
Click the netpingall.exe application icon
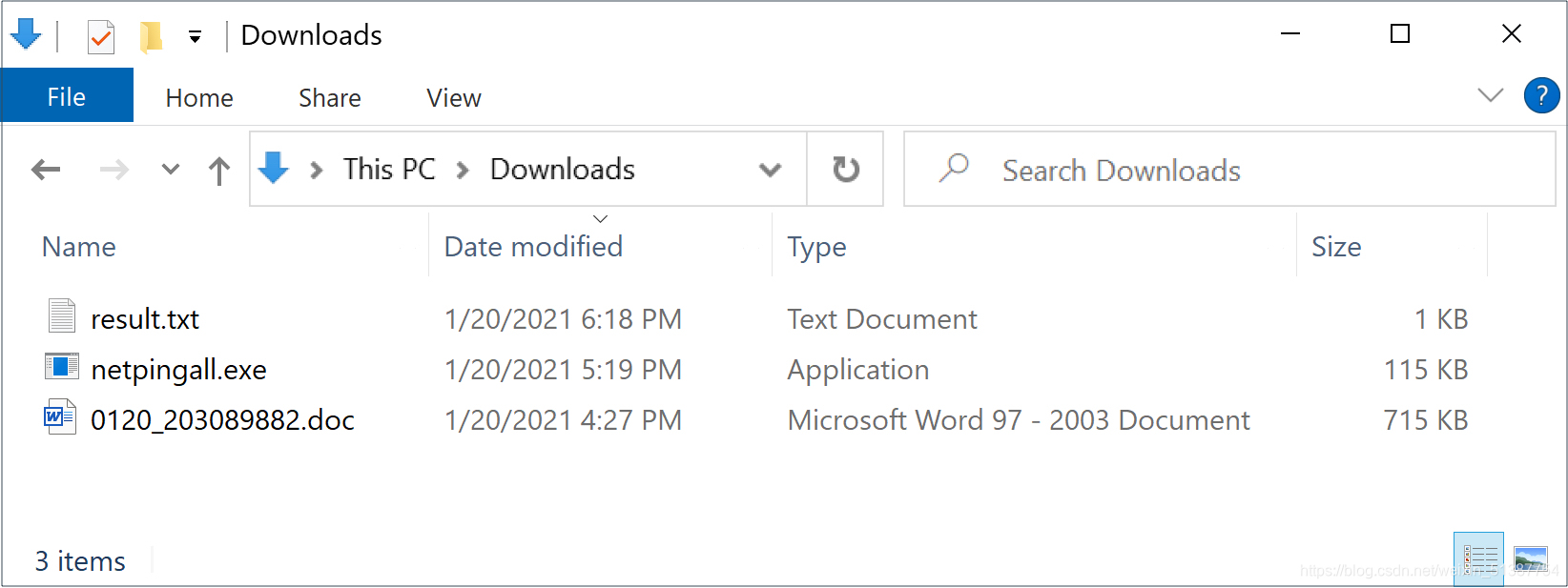62,367
